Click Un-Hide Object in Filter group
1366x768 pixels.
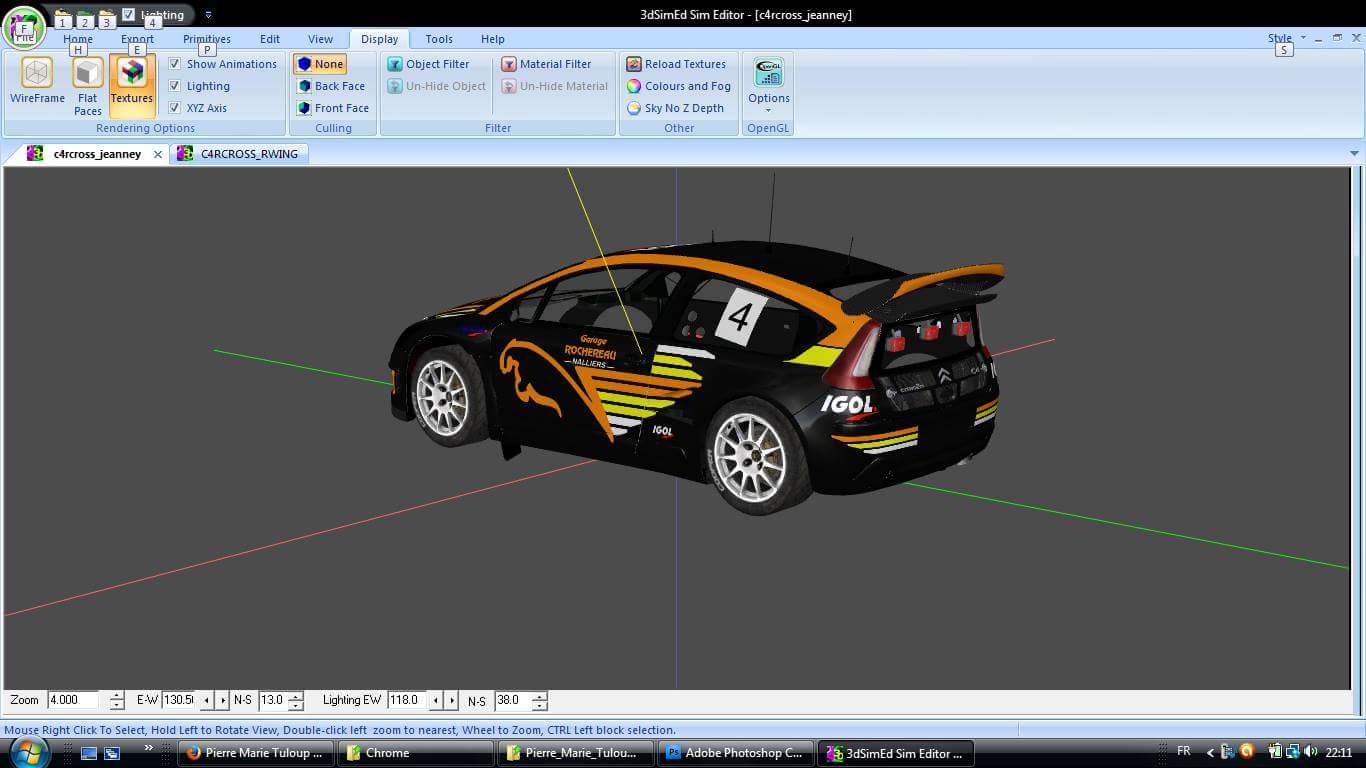tap(437, 86)
